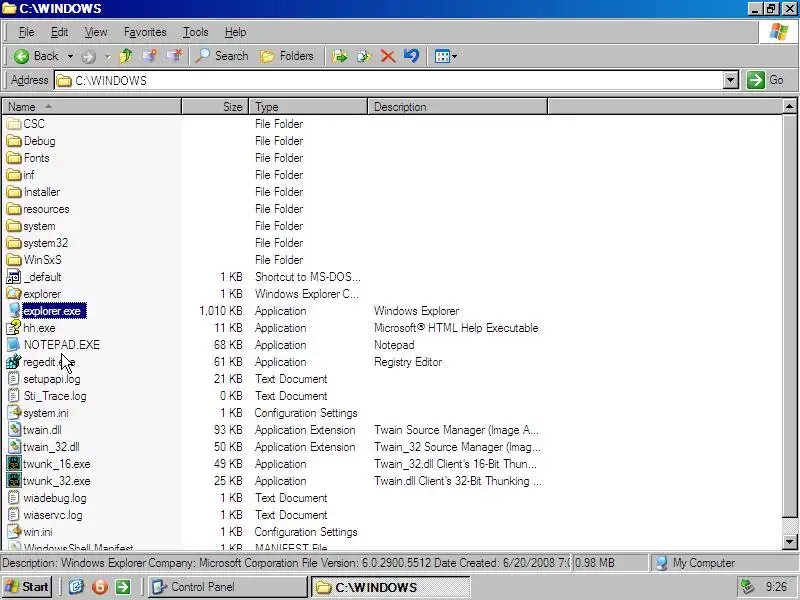Select the WinSxS folder icon
The height and width of the screenshot is (600, 800).
tap(14, 260)
